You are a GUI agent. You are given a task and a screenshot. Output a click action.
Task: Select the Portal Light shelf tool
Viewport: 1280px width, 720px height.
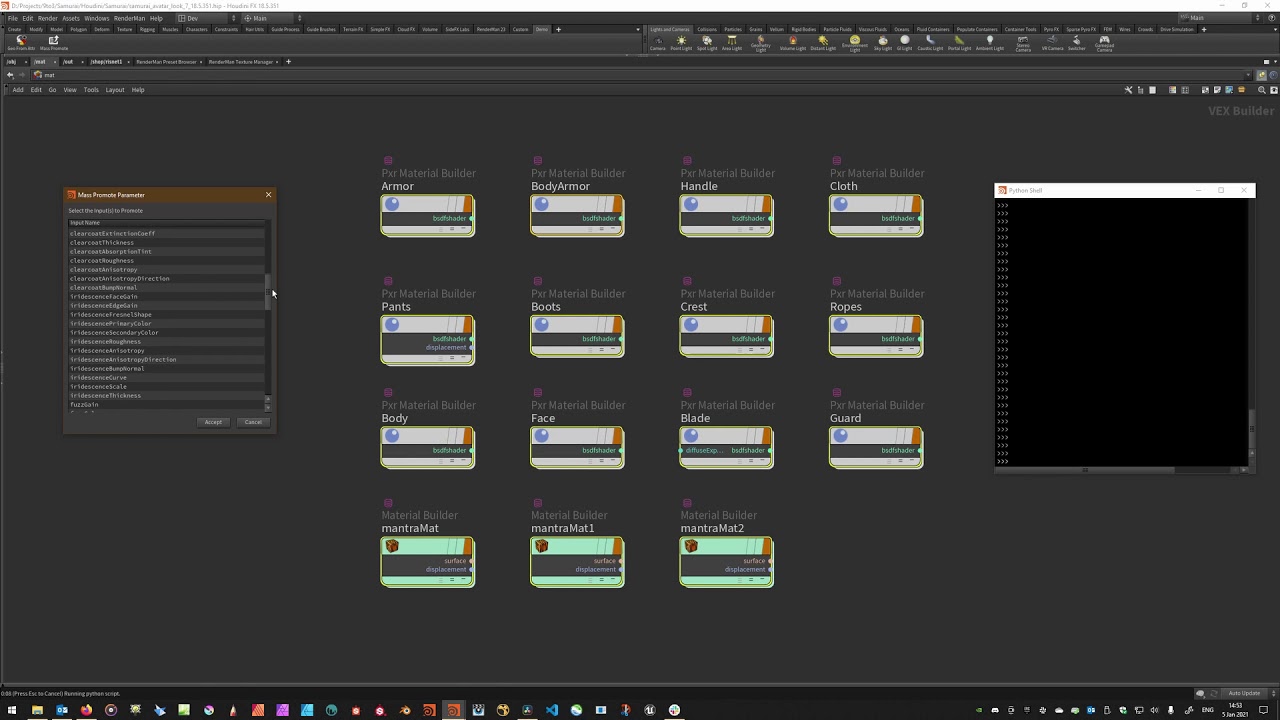pyautogui.click(x=959, y=43)
